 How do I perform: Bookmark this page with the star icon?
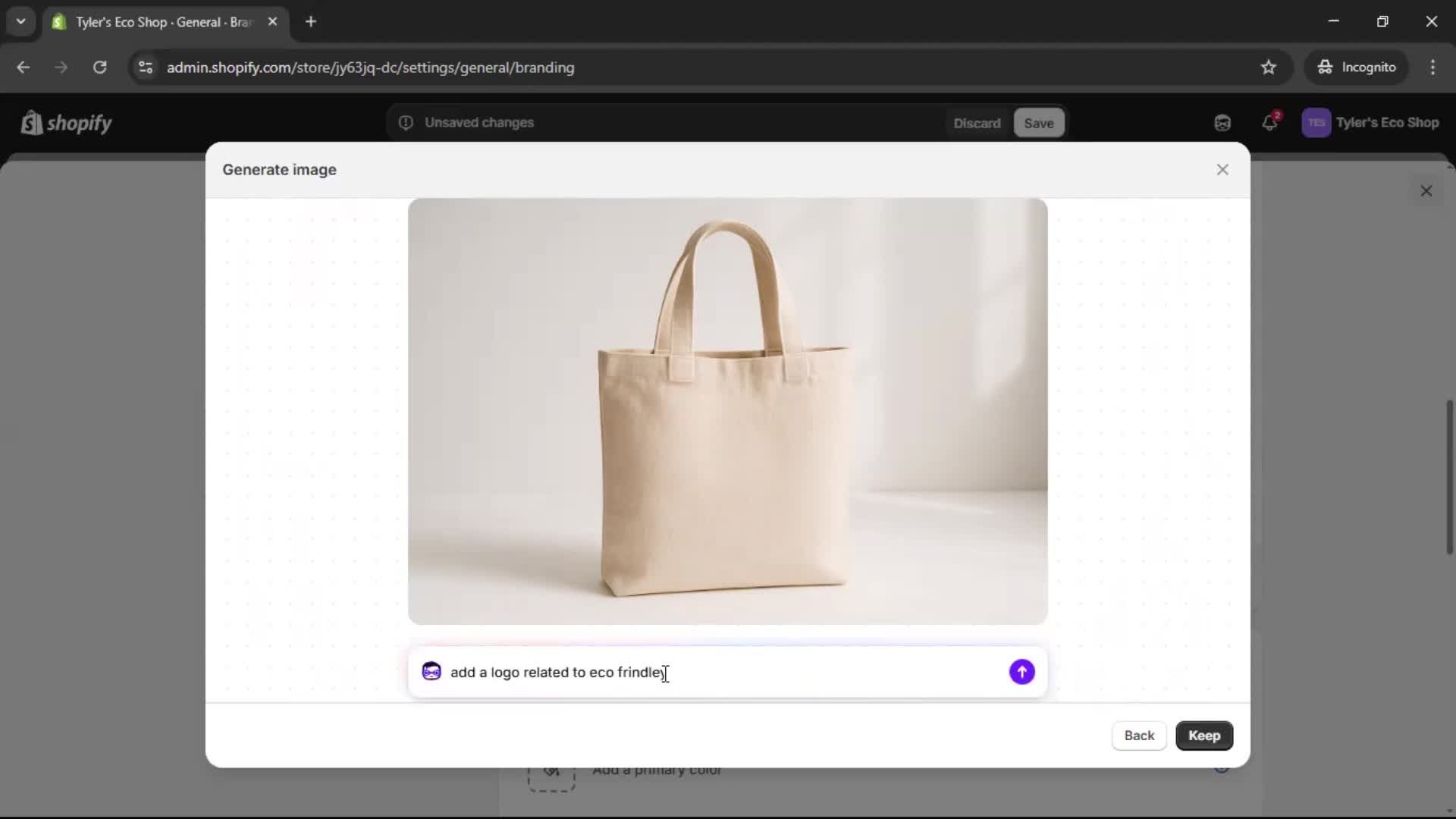1268,67
